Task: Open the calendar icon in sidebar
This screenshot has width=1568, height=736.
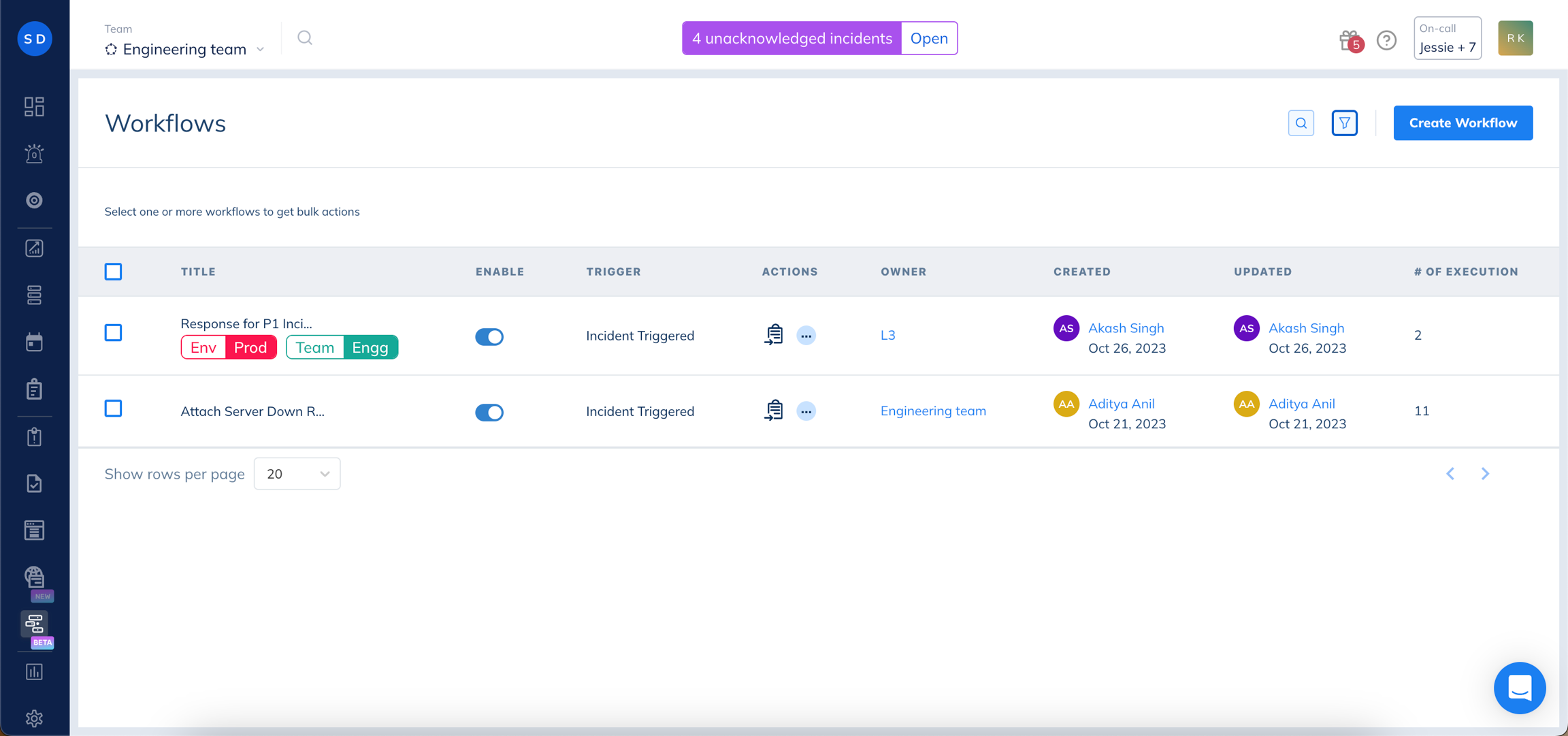Action: pos(34,342)
